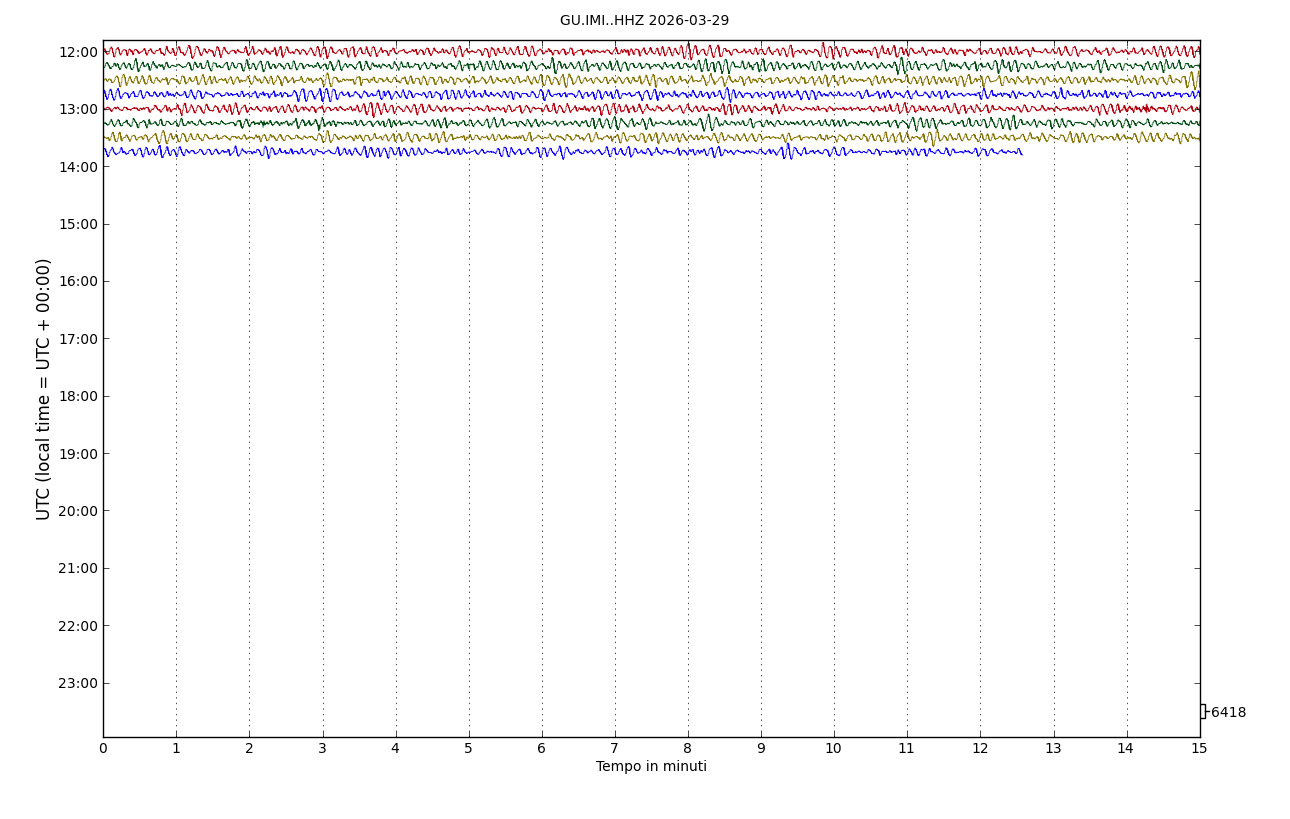
Task: Click the 'Tempo in minuti' x-axis label
Action: click(651, 767)
